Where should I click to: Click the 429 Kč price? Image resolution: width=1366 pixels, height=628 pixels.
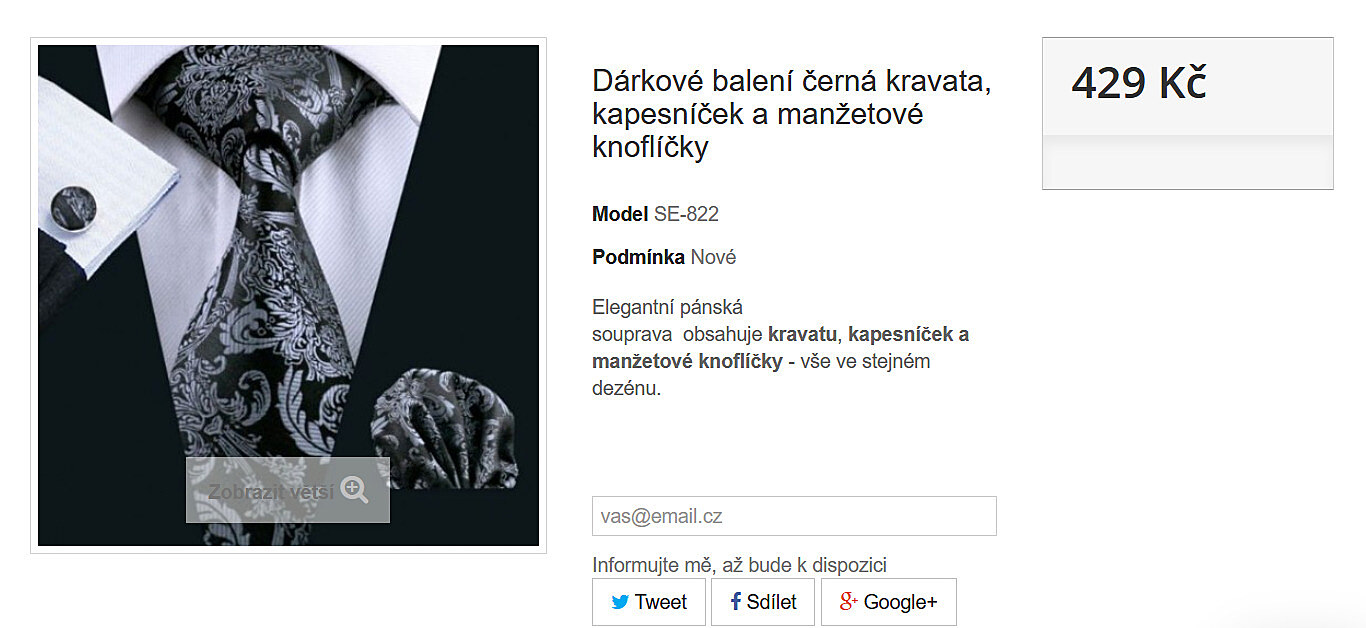[1139, 83]
